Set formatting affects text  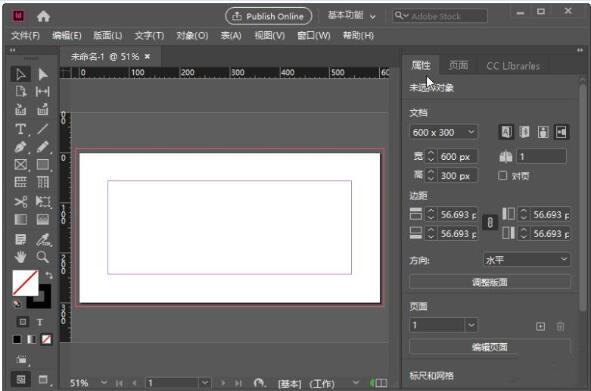pyautogui.click(x=40, y=322)
